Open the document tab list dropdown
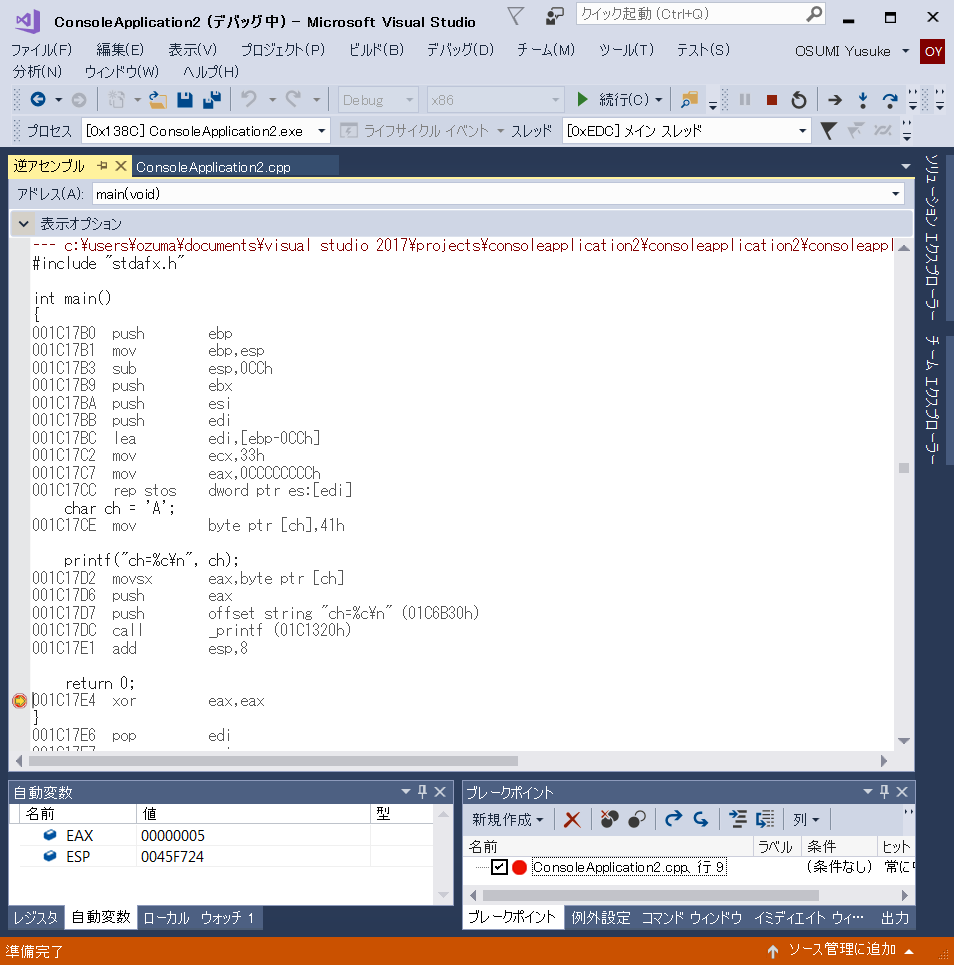The height and width of the screenshot is (965, 954). pyautogui.click(x=905, y=166)
